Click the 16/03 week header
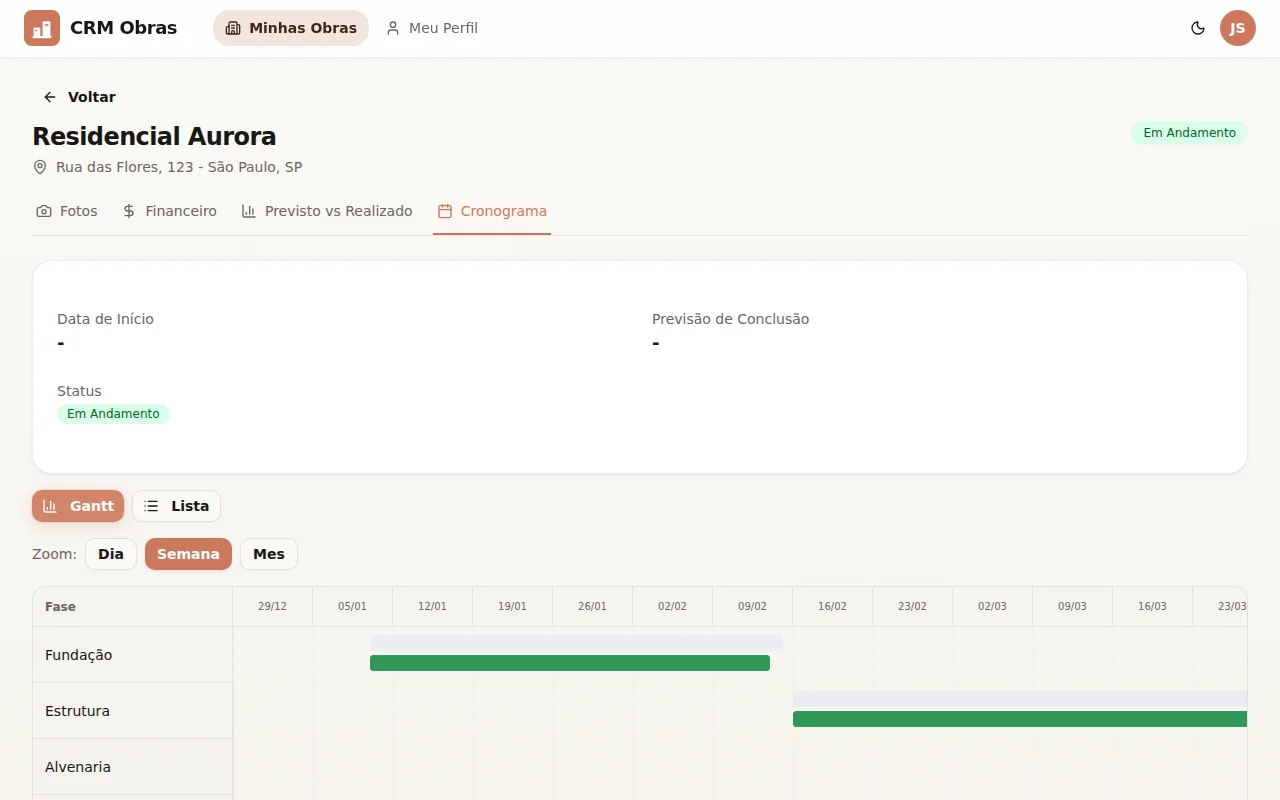This screenshot has width=1280, height=800. (x=1152, y=607)
